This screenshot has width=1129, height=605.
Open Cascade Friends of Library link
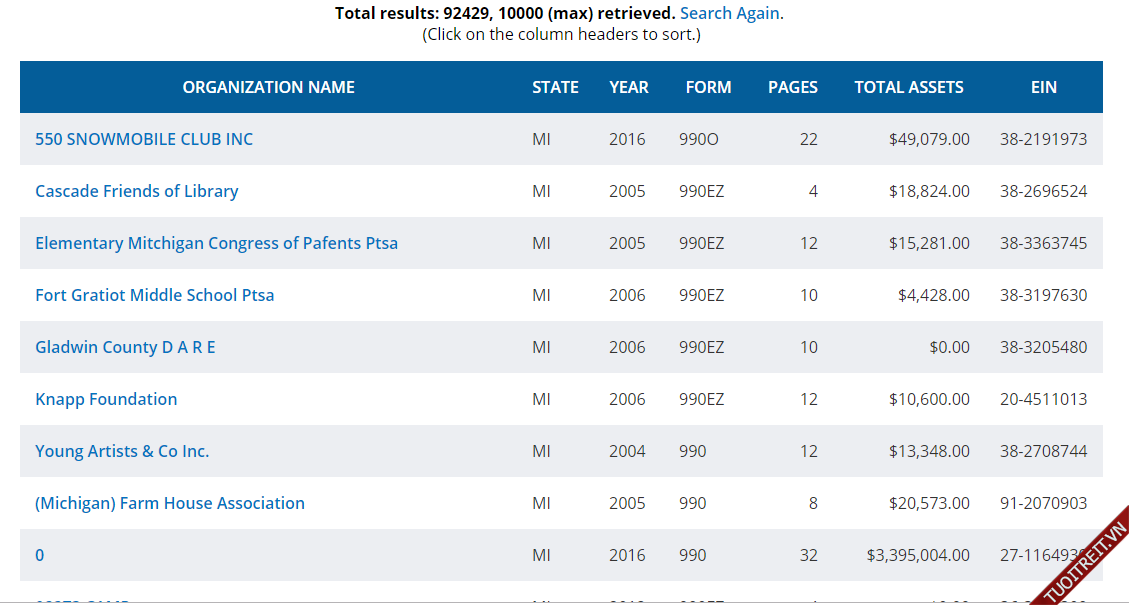tap(136, 192)
